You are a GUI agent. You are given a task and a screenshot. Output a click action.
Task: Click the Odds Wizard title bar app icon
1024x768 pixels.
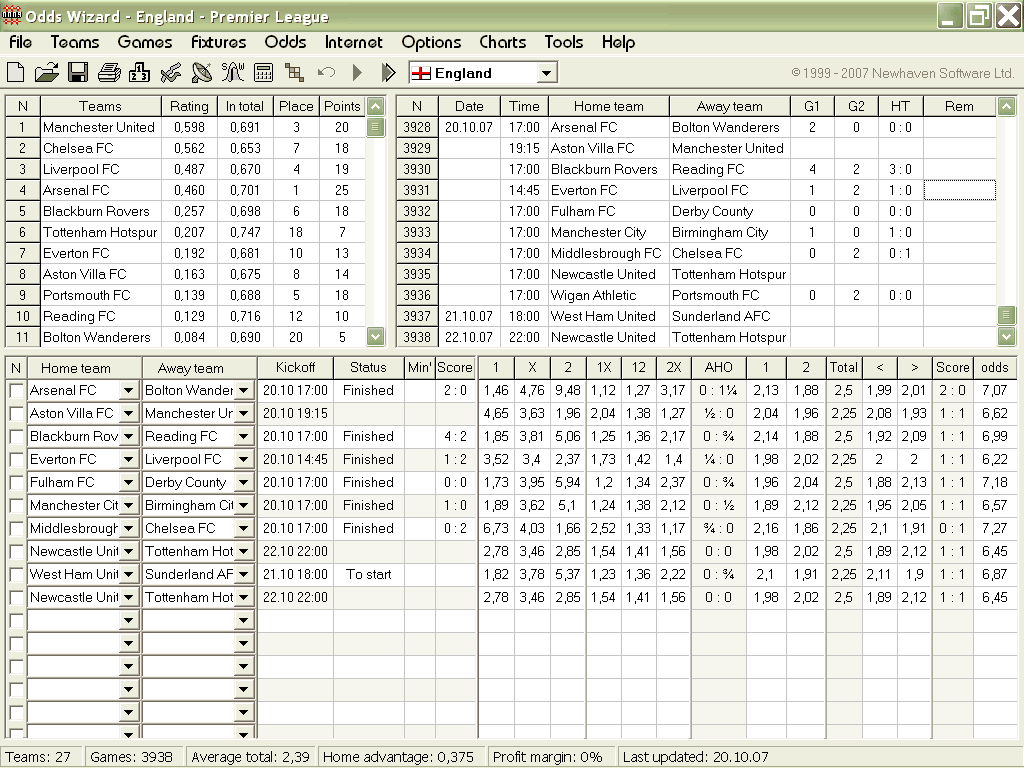11,15
